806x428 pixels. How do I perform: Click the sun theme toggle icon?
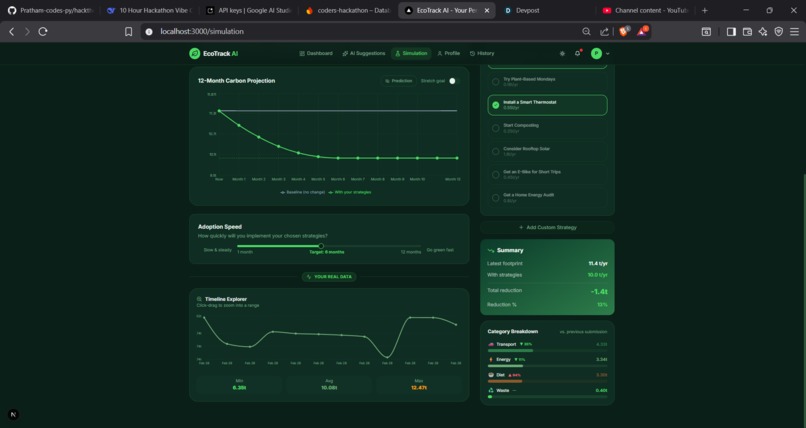(x=562, y=53)
